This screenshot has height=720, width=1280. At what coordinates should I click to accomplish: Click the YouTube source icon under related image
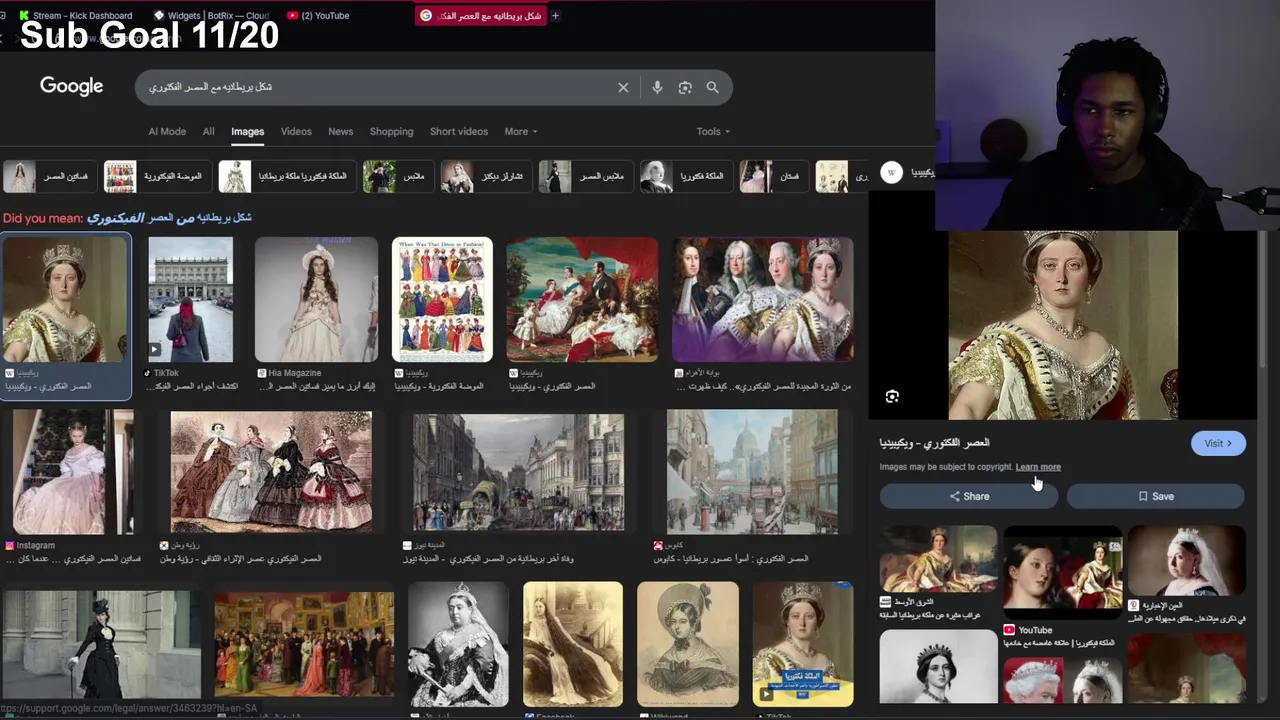pyautogui.click(x=1009, y=630)
